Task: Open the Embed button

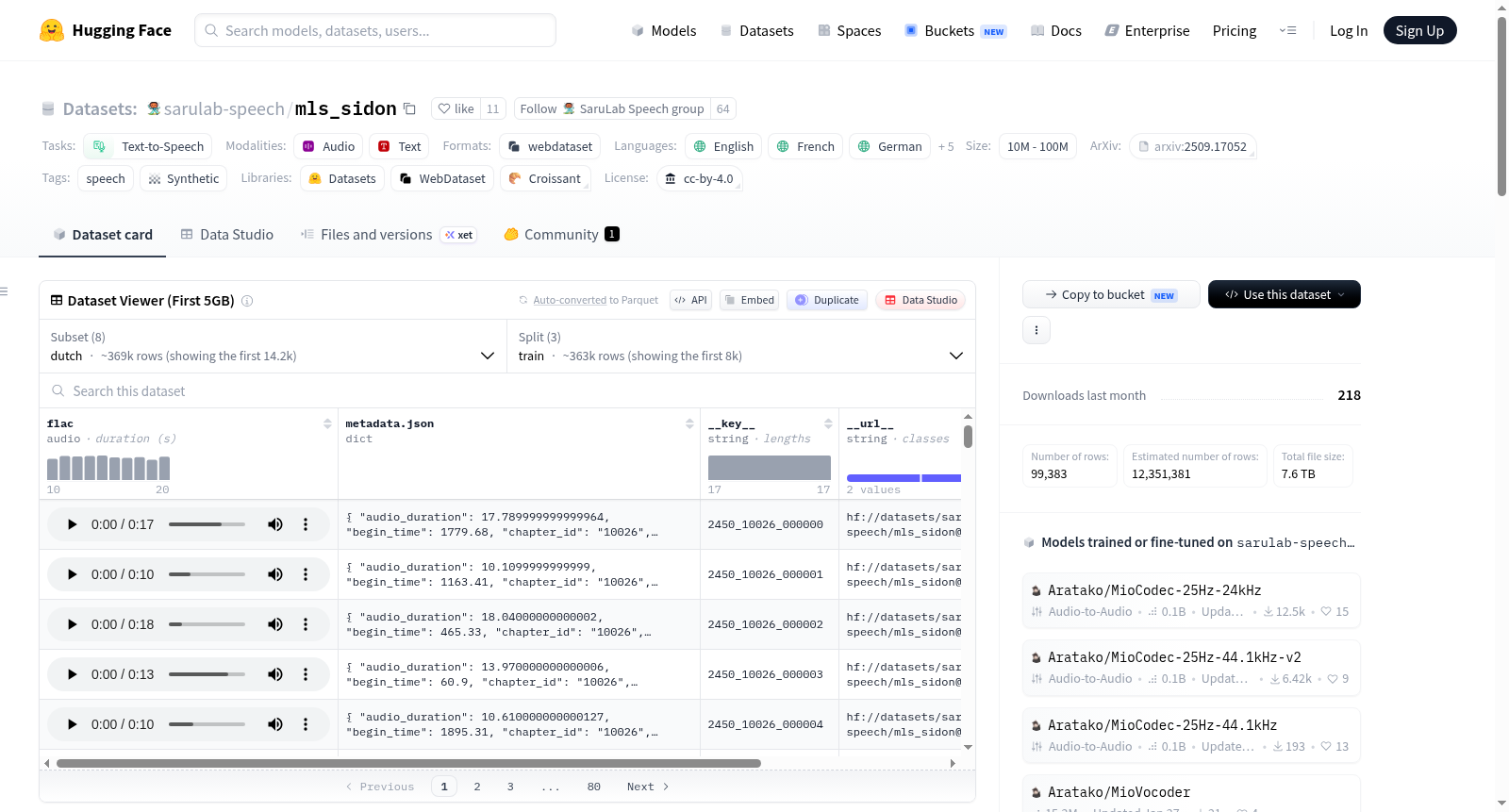Action: click(750, 300)
